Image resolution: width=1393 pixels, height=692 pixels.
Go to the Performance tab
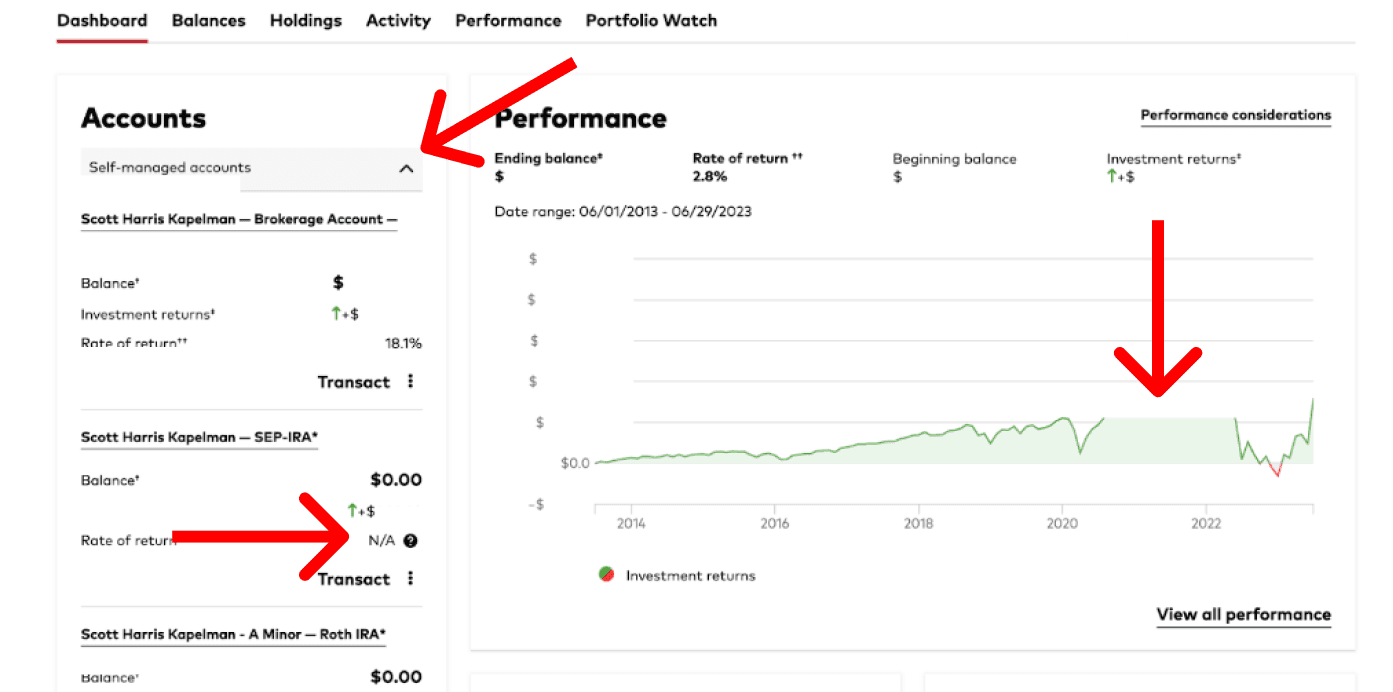tap(508, 20)
